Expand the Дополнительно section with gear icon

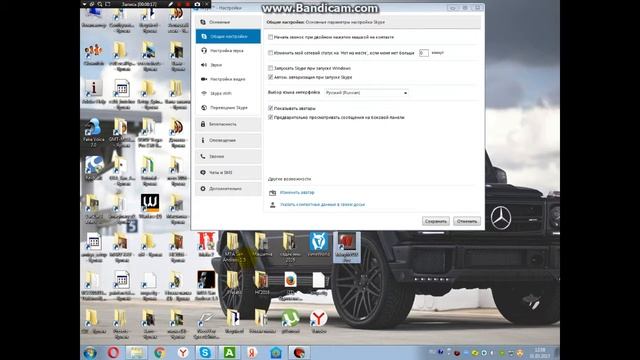pos(228,189)
